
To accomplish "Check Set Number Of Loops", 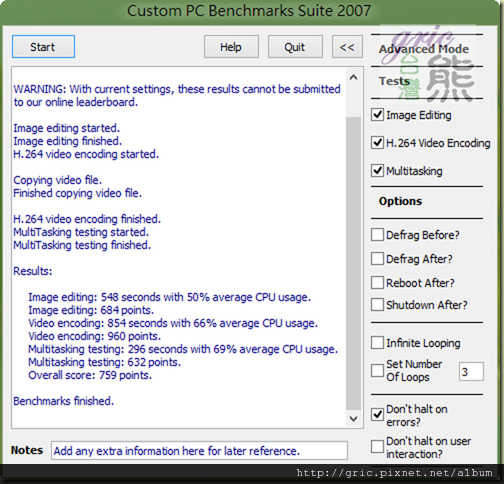I will (x=377, y=370).
